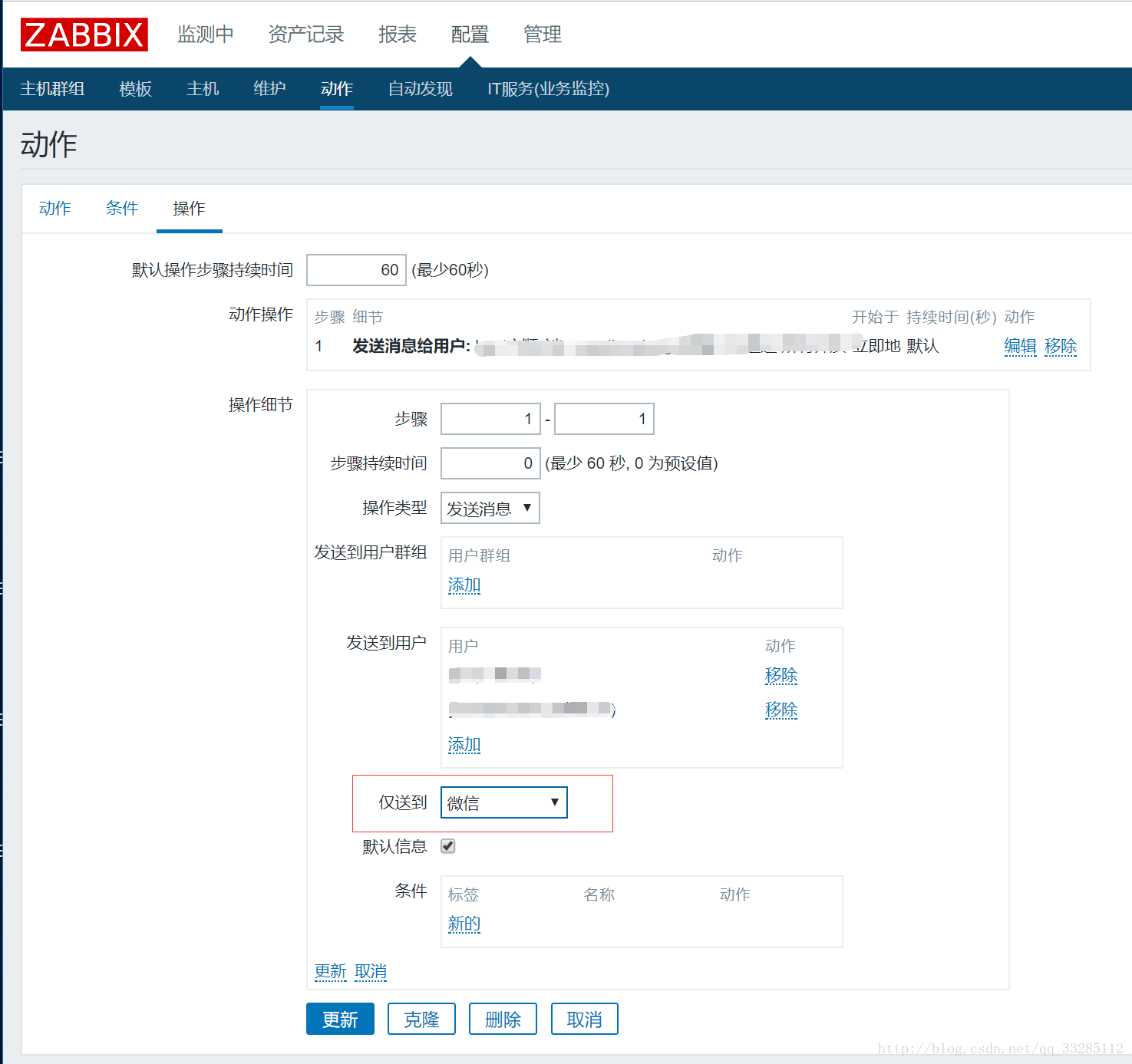Focus 默认操作步骤持续时间 input field
The height and width of the screenshot is (1064, 1132).
pyautogui.click(x=356, y=270)
